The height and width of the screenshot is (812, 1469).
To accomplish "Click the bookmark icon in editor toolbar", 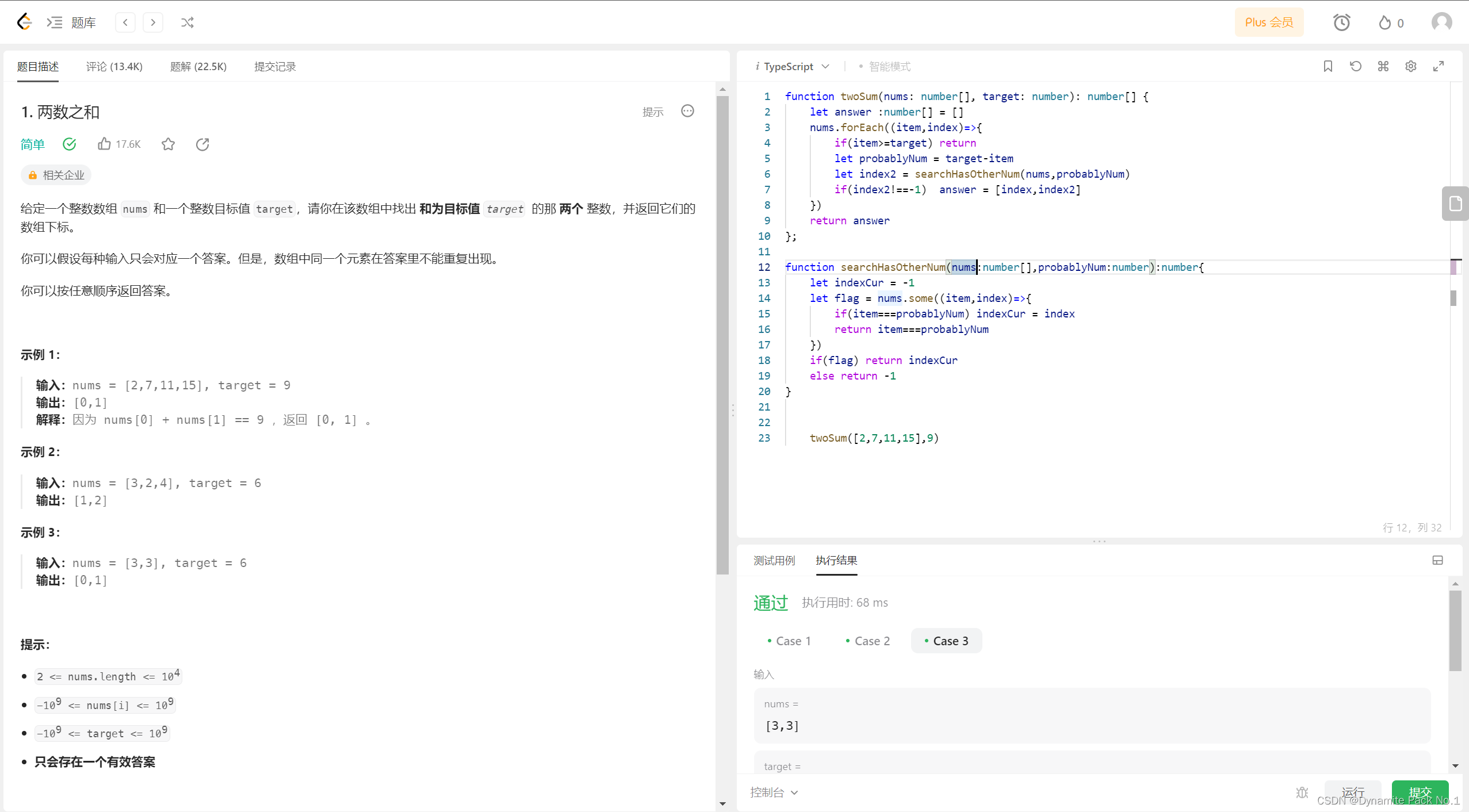I will (1328, 66).
